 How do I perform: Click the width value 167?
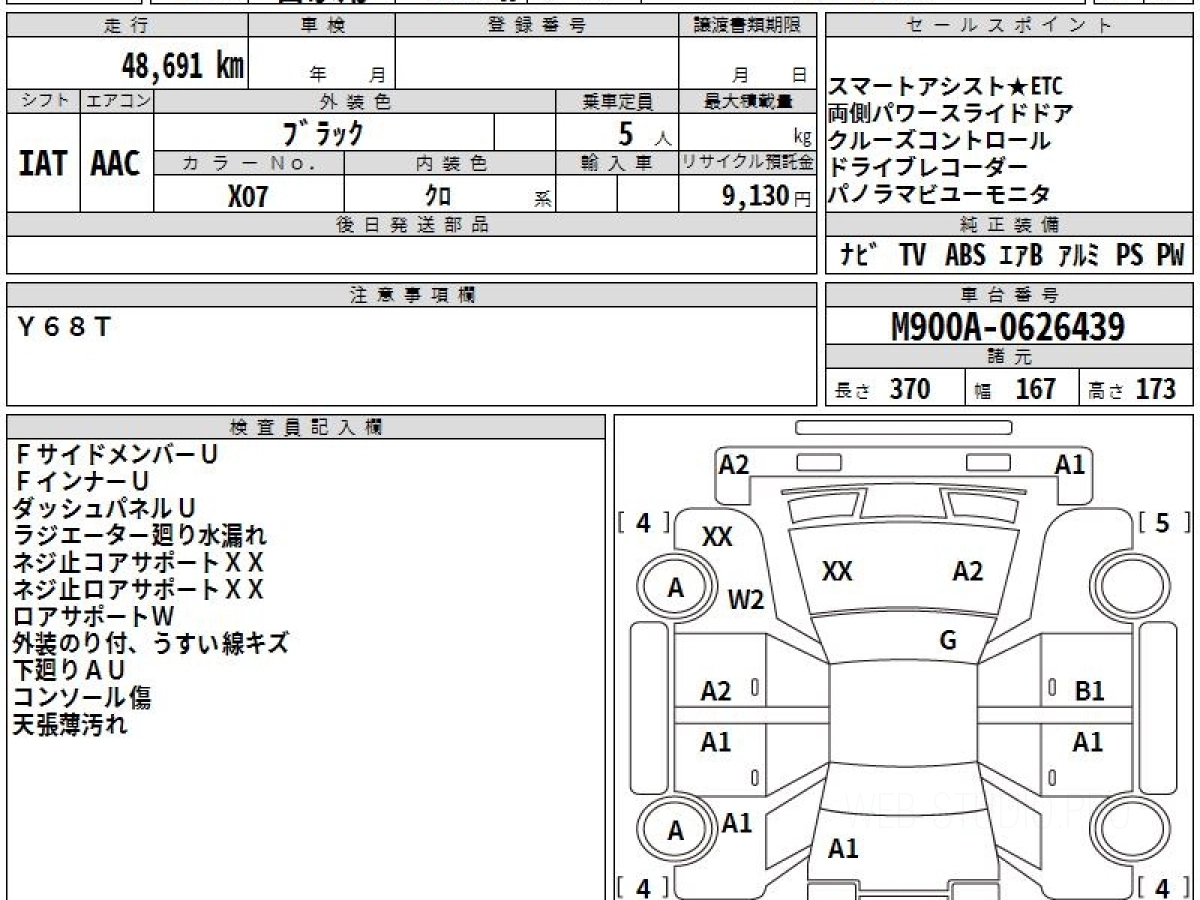(x=1036, y=389)
